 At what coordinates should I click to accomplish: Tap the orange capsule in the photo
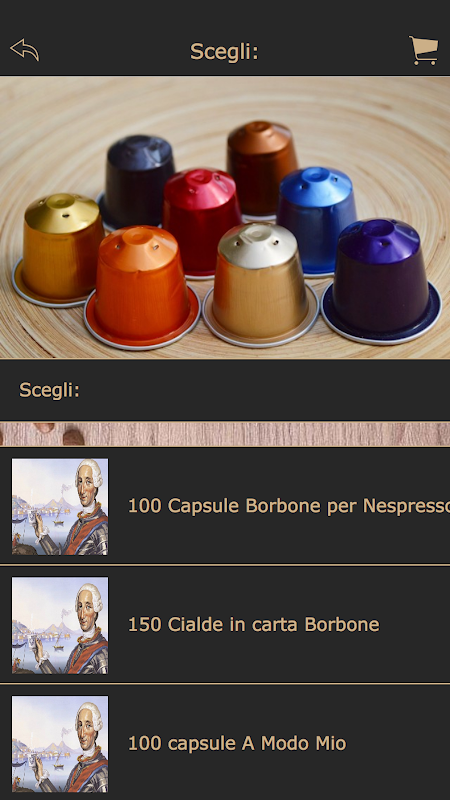141,287
